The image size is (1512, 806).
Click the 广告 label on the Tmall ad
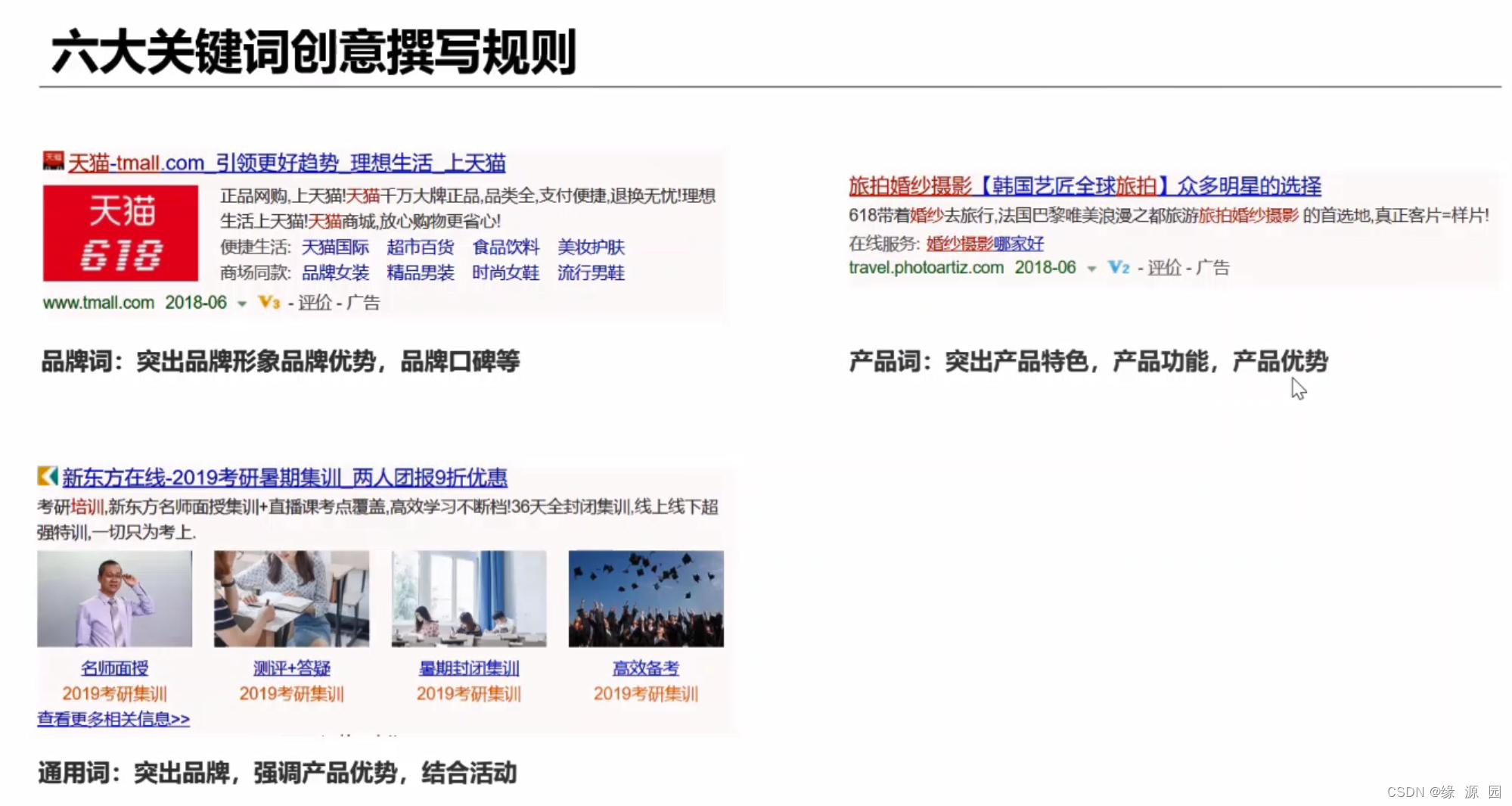(x=363, y=303)
